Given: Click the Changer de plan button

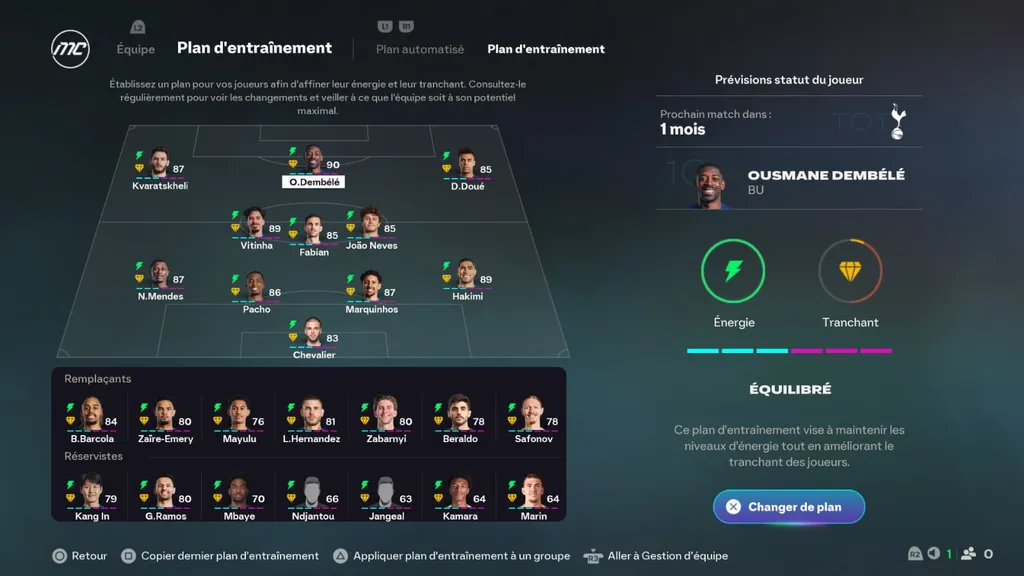Looking at the screenshot, I should point(789,507).
